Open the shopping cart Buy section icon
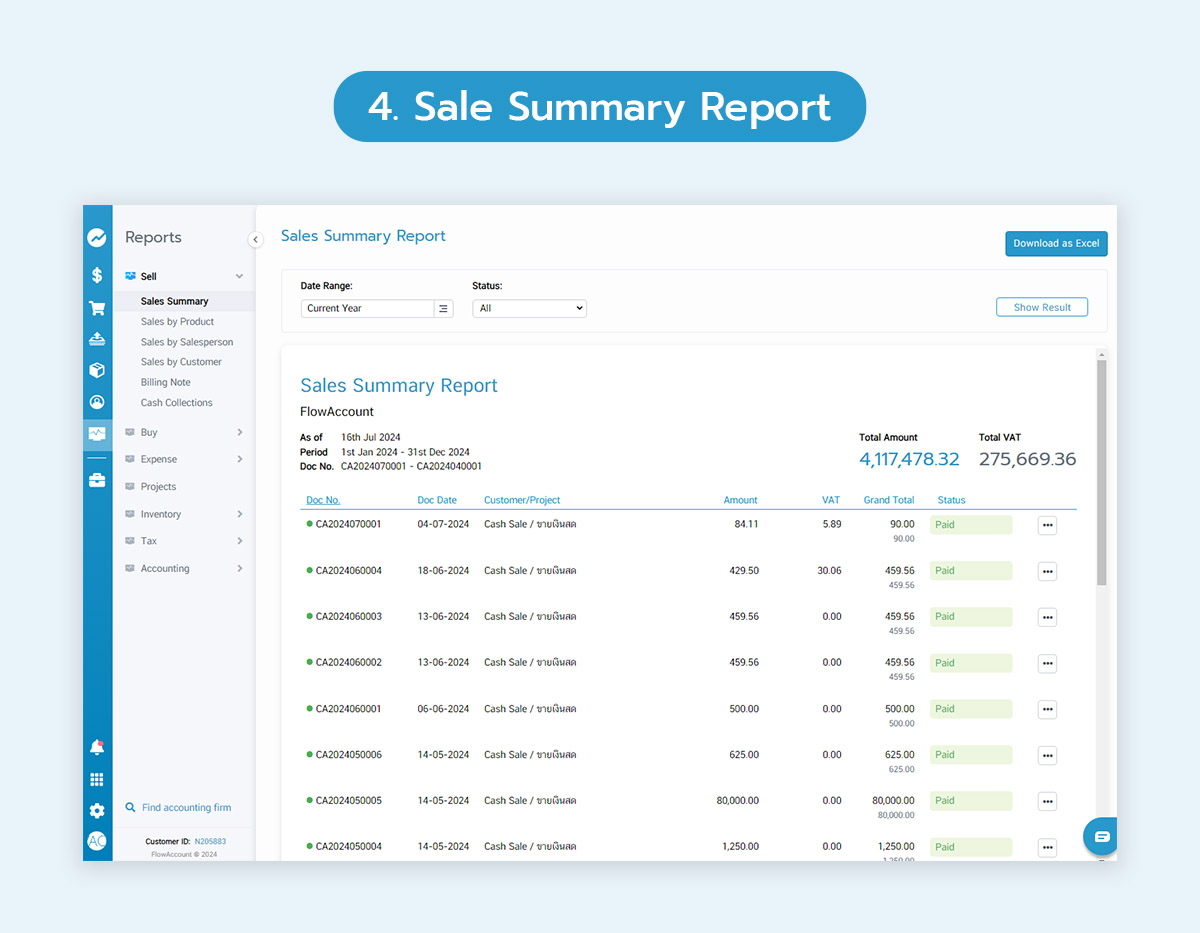 point(97,307)
